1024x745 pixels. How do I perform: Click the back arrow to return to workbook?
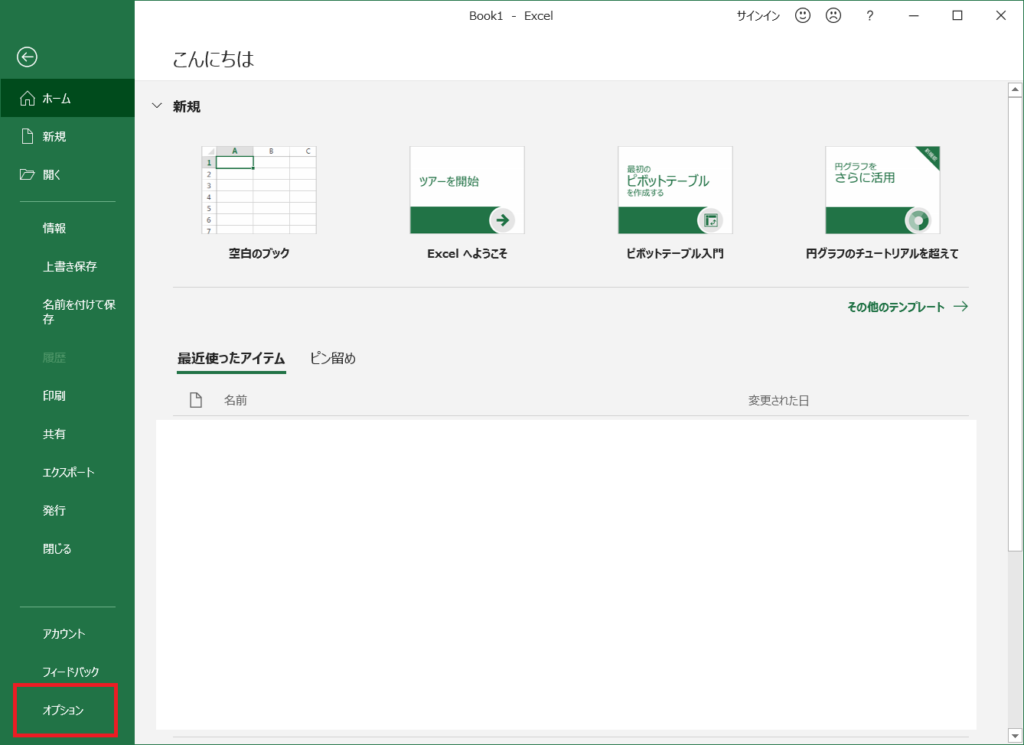26,57
